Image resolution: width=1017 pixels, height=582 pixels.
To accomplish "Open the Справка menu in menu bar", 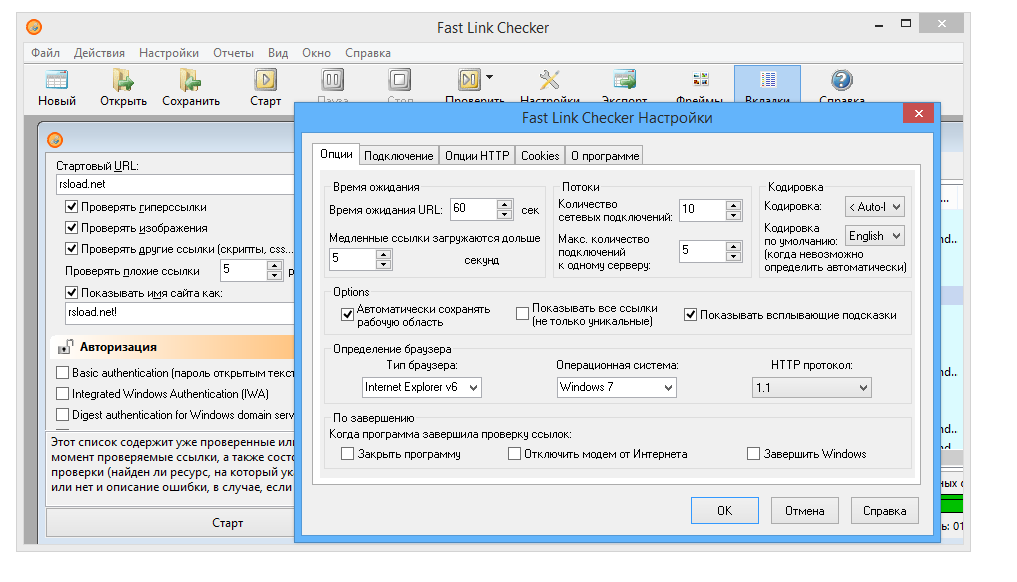I will point(368,53).
